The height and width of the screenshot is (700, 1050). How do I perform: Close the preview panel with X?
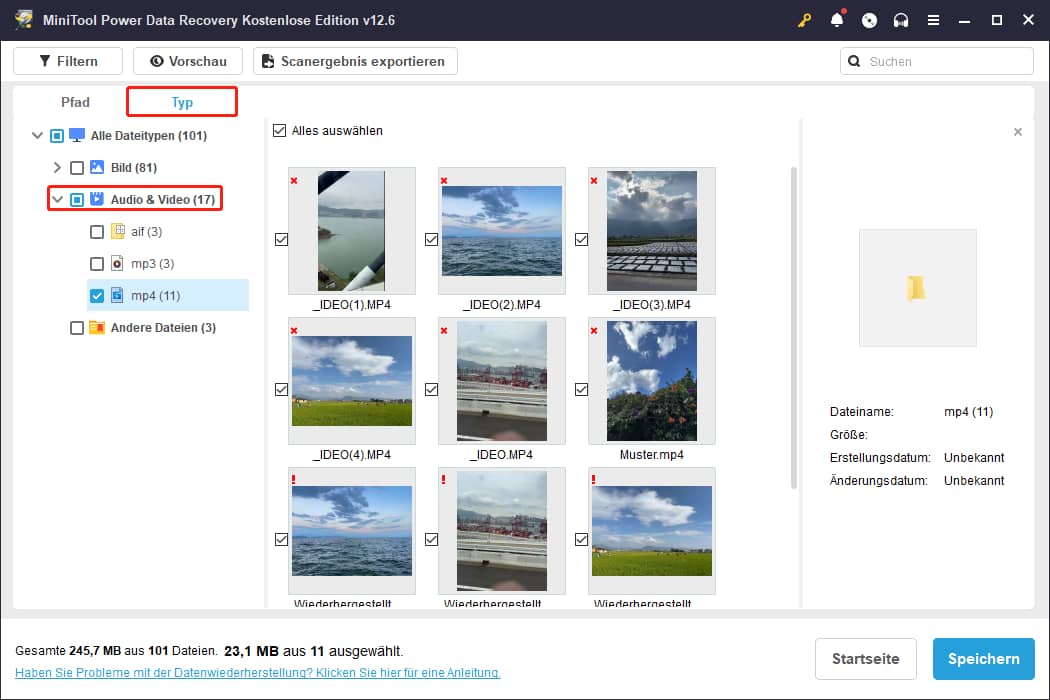(1018, 132)
